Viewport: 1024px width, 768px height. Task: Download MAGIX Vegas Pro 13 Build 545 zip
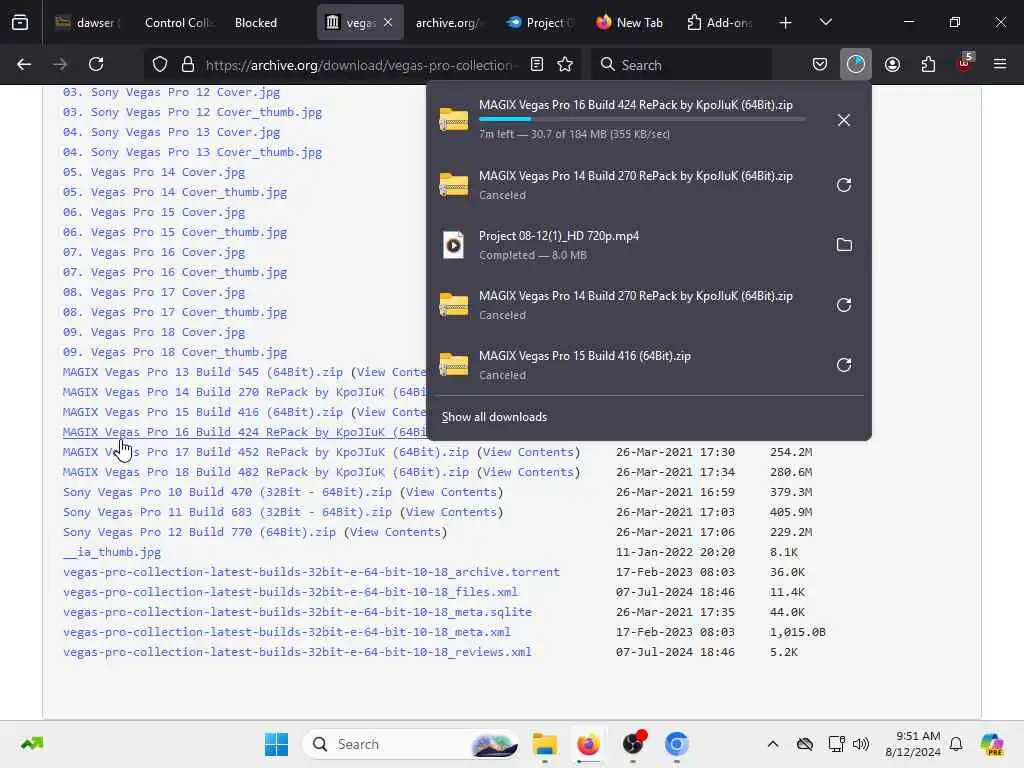pyautogui.click(x=202, y=372)
